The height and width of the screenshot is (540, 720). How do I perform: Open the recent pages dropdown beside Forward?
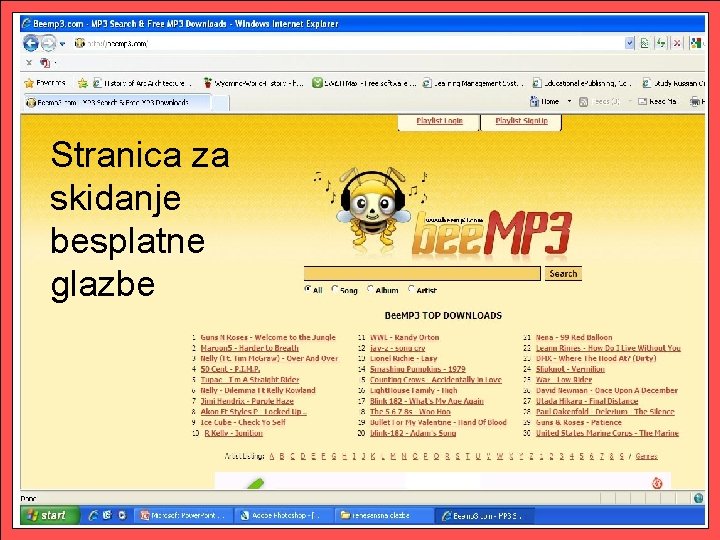pos(62,44)
